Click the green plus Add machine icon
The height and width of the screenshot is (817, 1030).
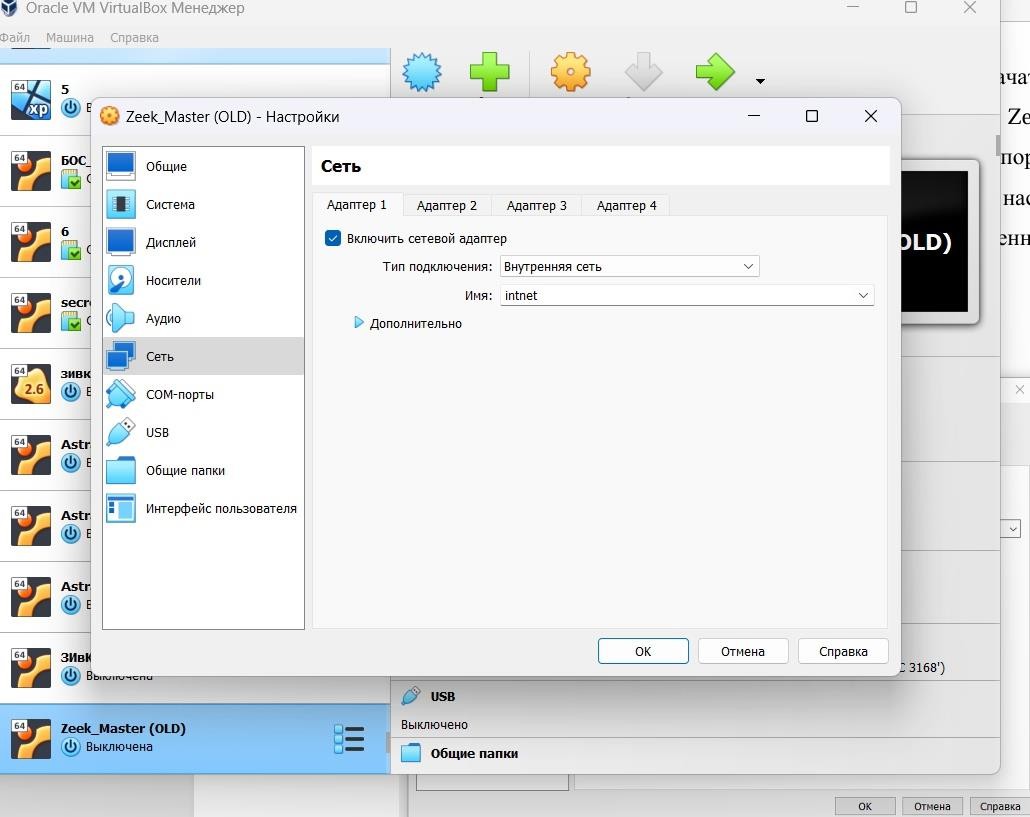(x=489, y=72)
